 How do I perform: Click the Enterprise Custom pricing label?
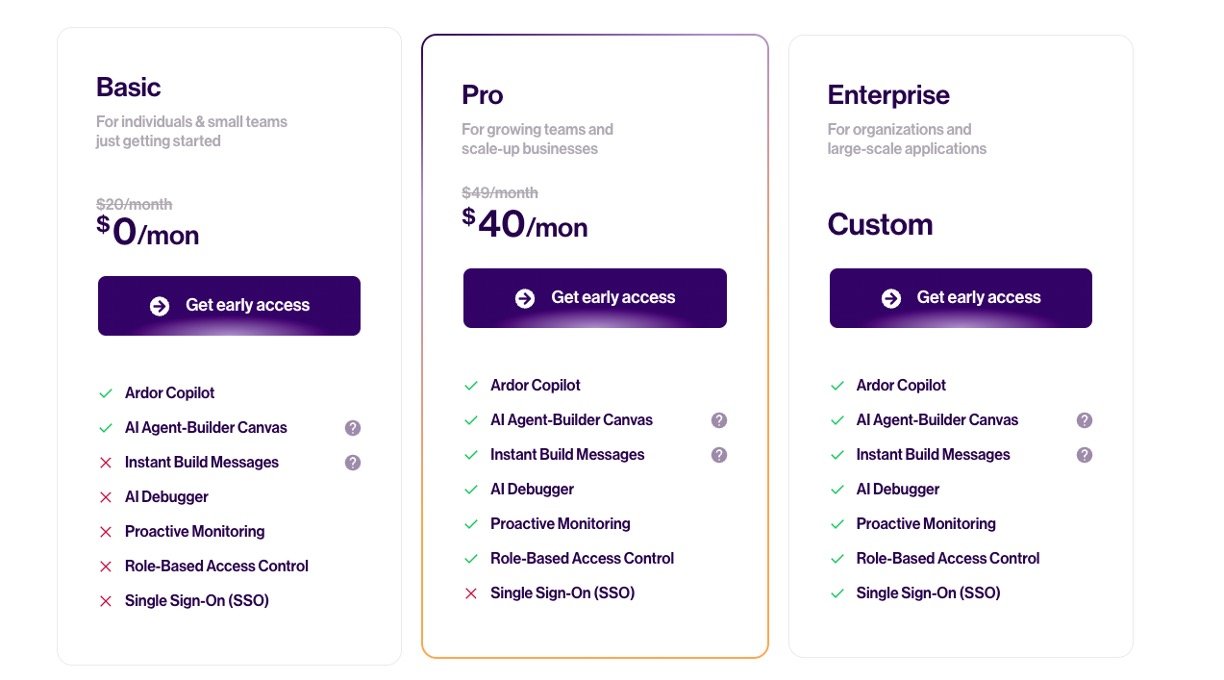pos(880,225)
